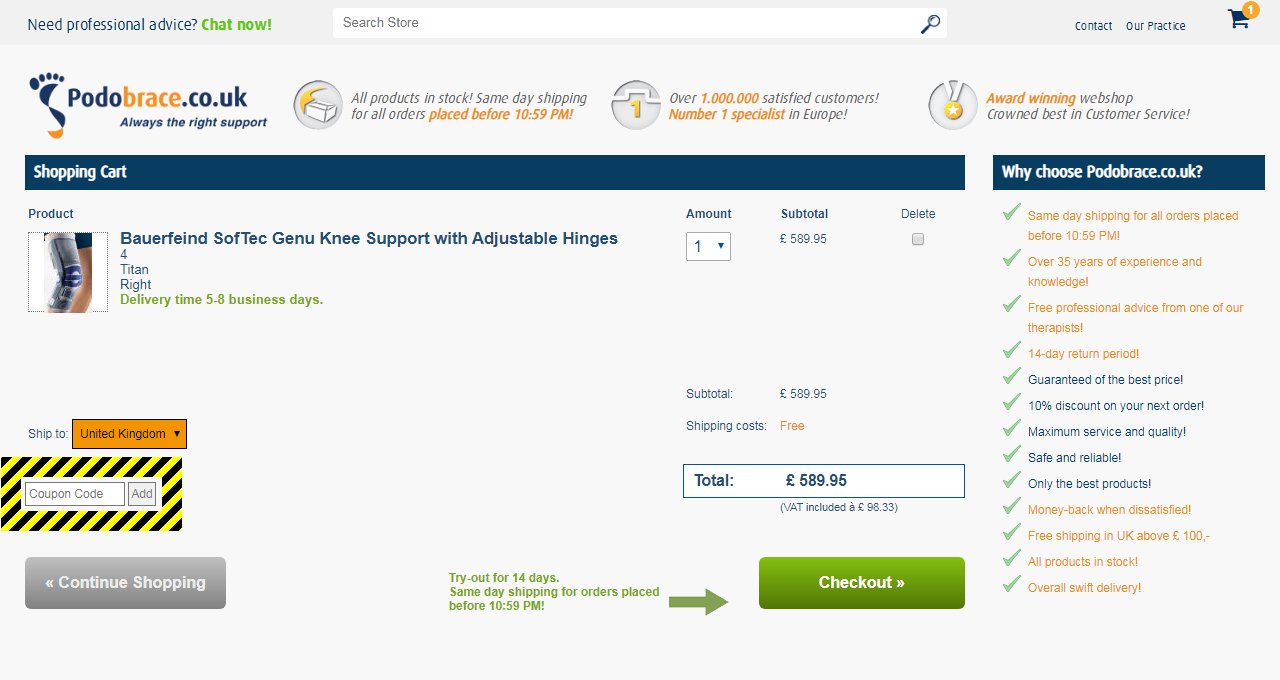Click the Continue Shopping button
This screenshot has height=680, width=1280.
(125, 583)
